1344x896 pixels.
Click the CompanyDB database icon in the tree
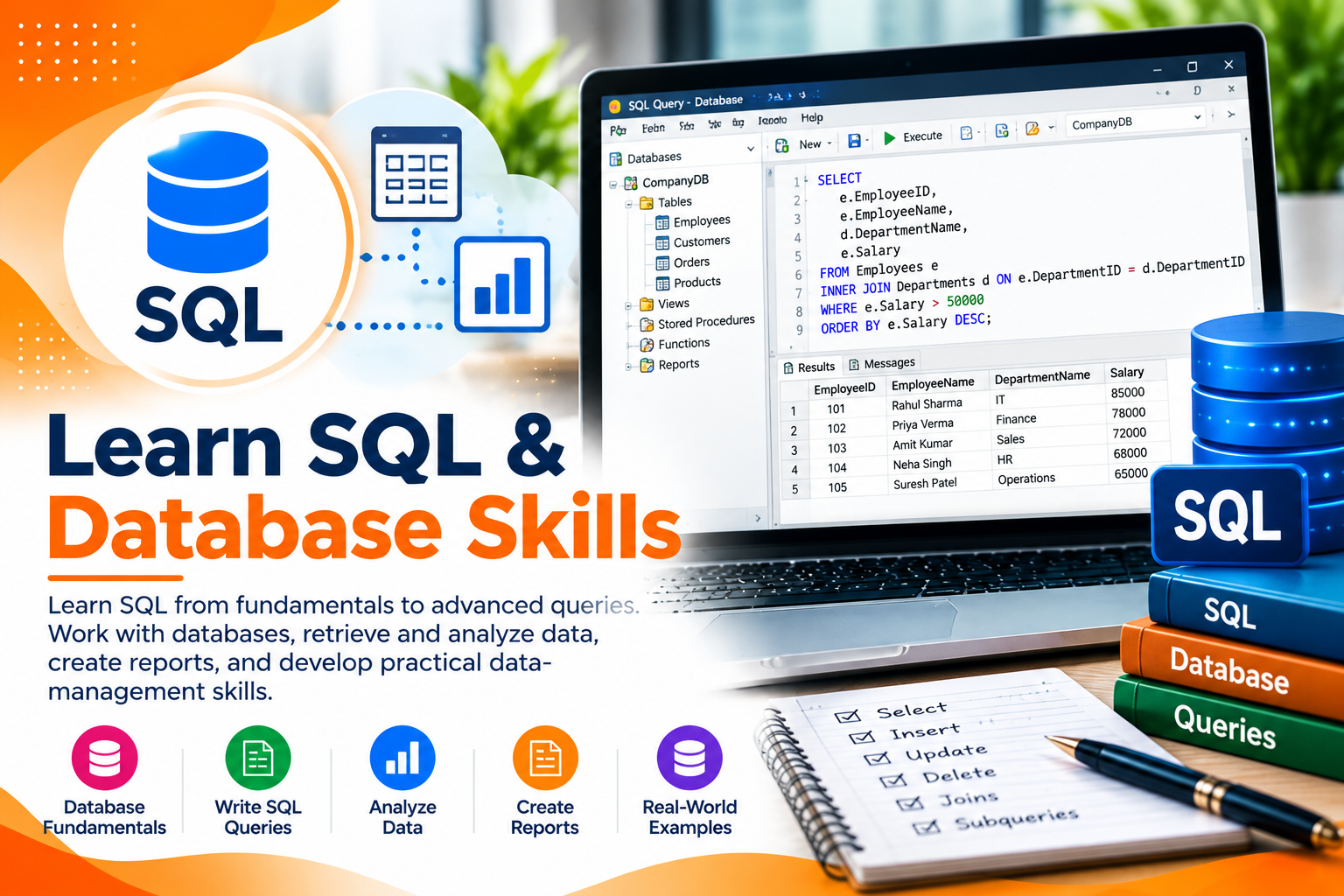(x=630, y=183)
